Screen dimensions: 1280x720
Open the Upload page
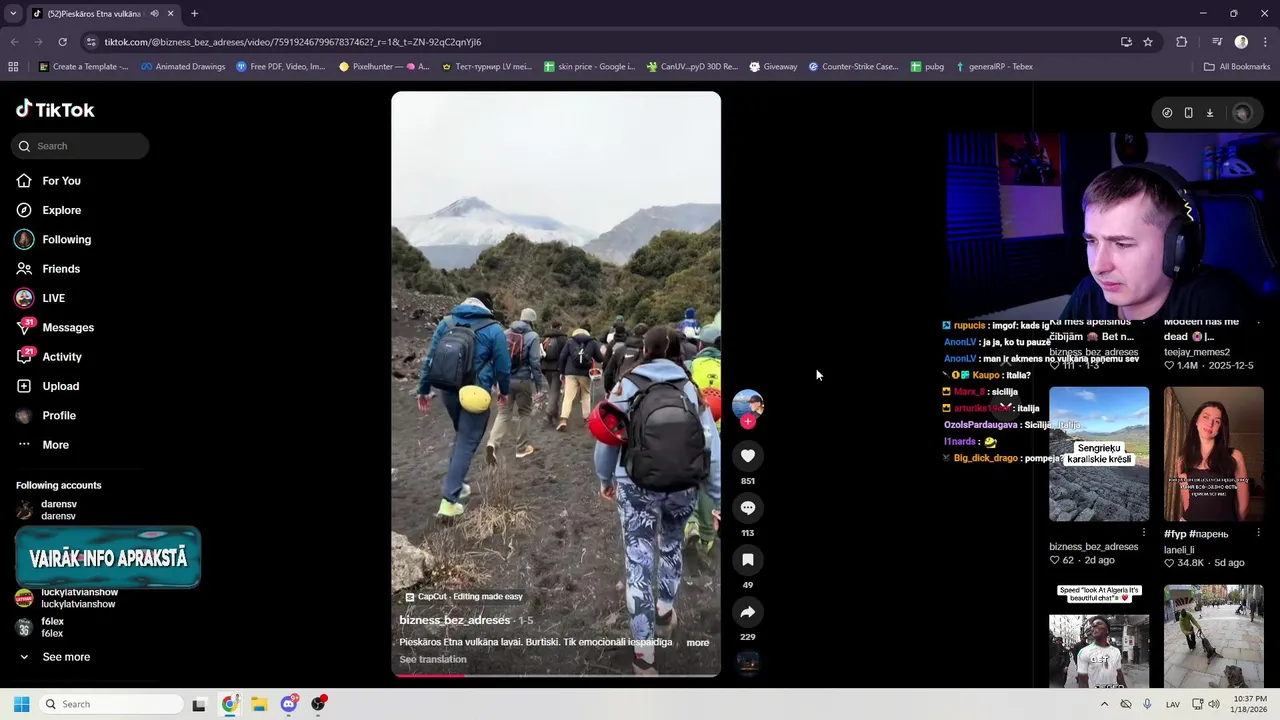(60, 386)
